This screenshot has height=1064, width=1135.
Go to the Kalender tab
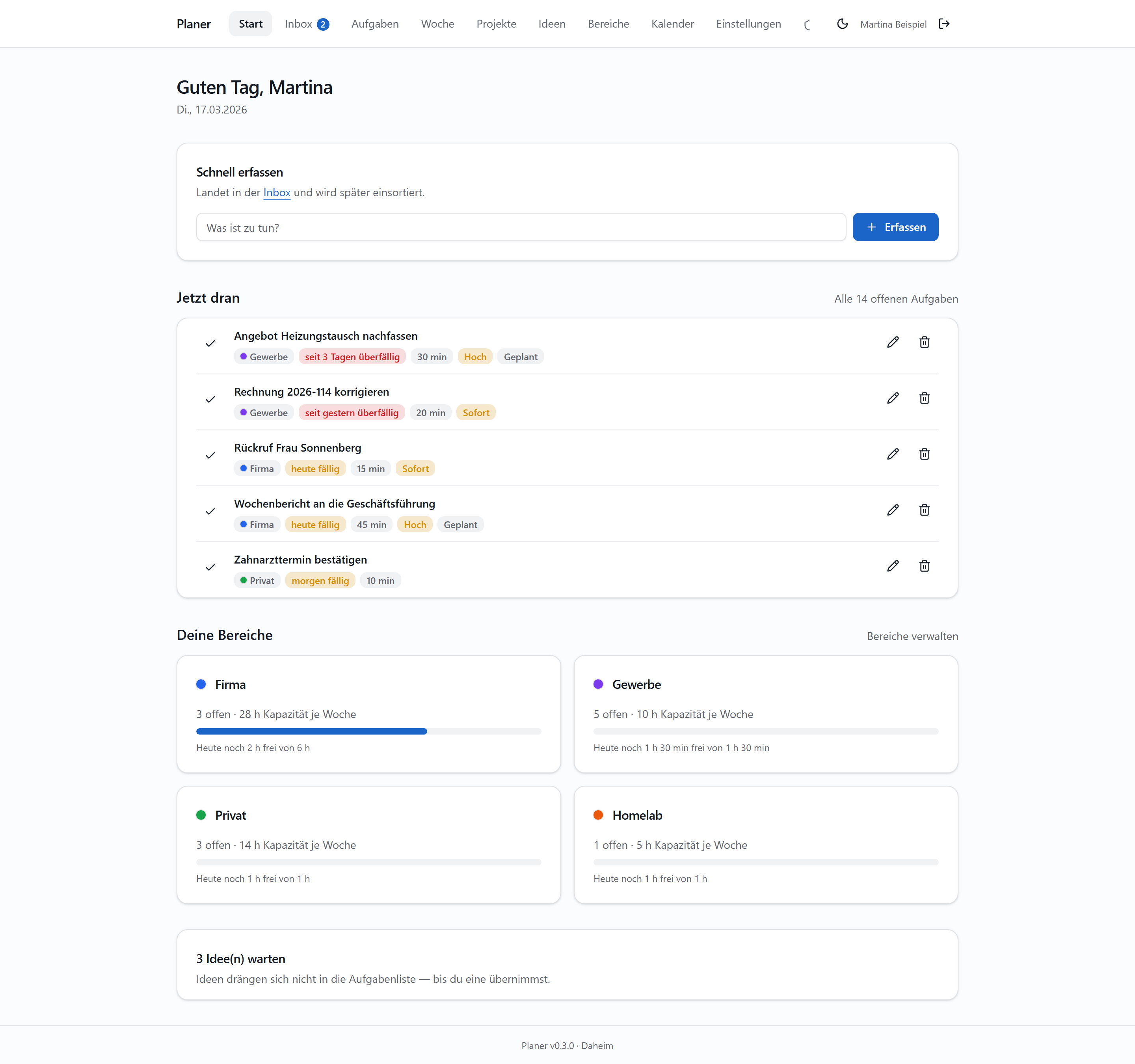[673, 24]
